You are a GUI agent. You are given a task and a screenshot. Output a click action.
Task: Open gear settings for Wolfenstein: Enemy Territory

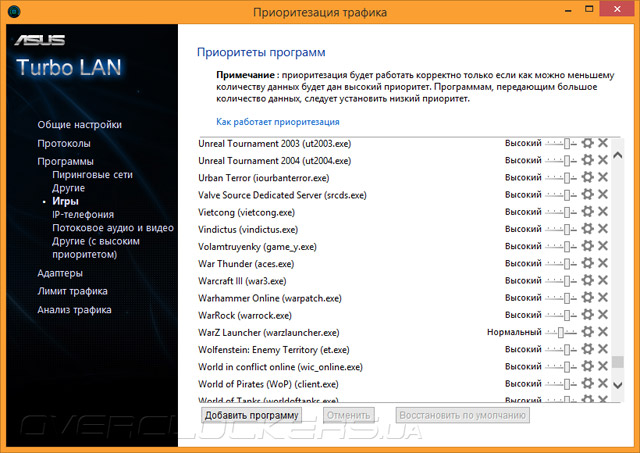tap(587, 349)
